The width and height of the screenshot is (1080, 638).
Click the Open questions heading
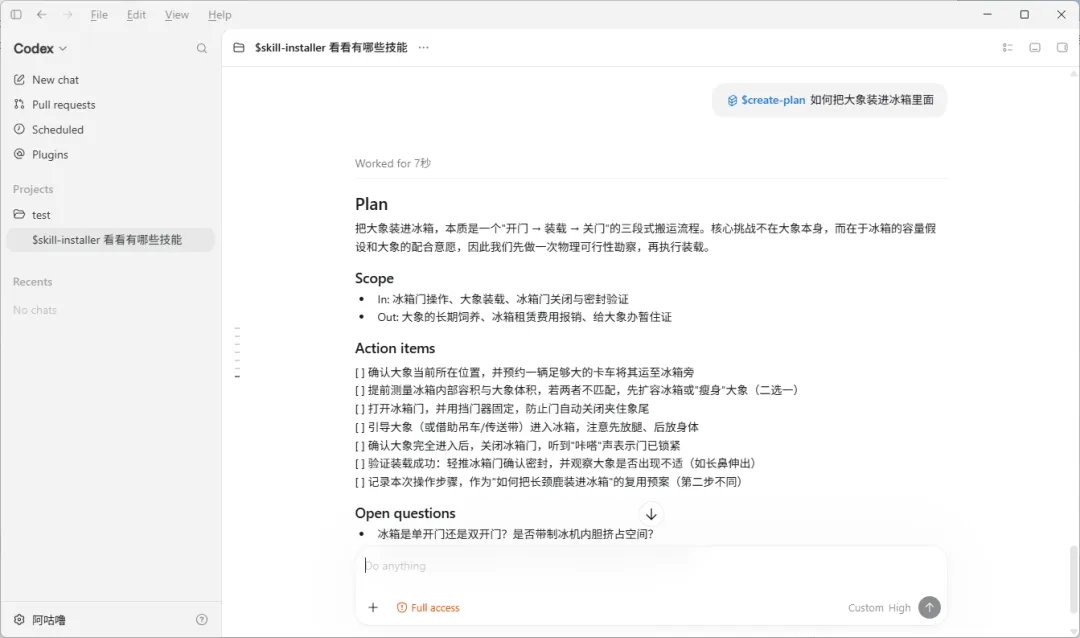coord(405,513)
